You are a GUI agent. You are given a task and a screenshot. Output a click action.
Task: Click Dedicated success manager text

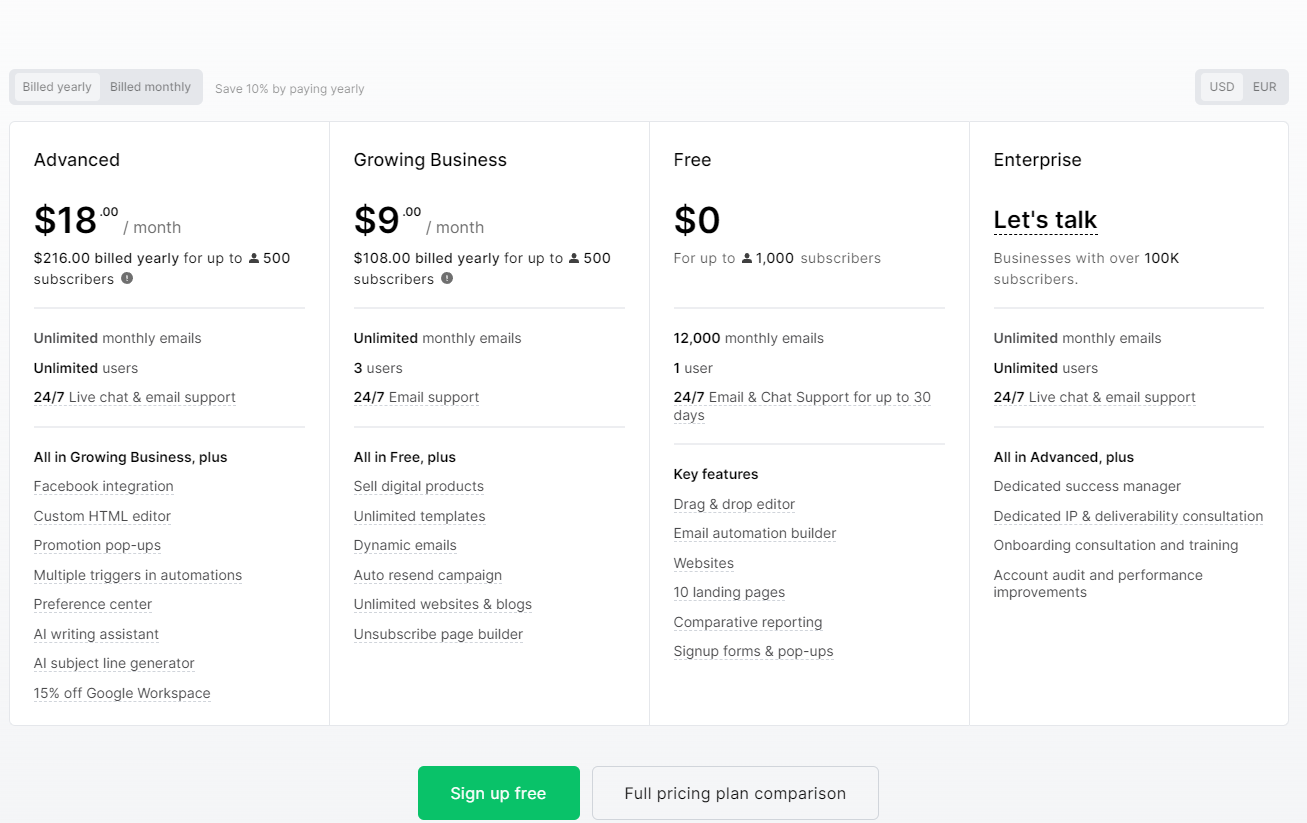tap(1087, 487)
